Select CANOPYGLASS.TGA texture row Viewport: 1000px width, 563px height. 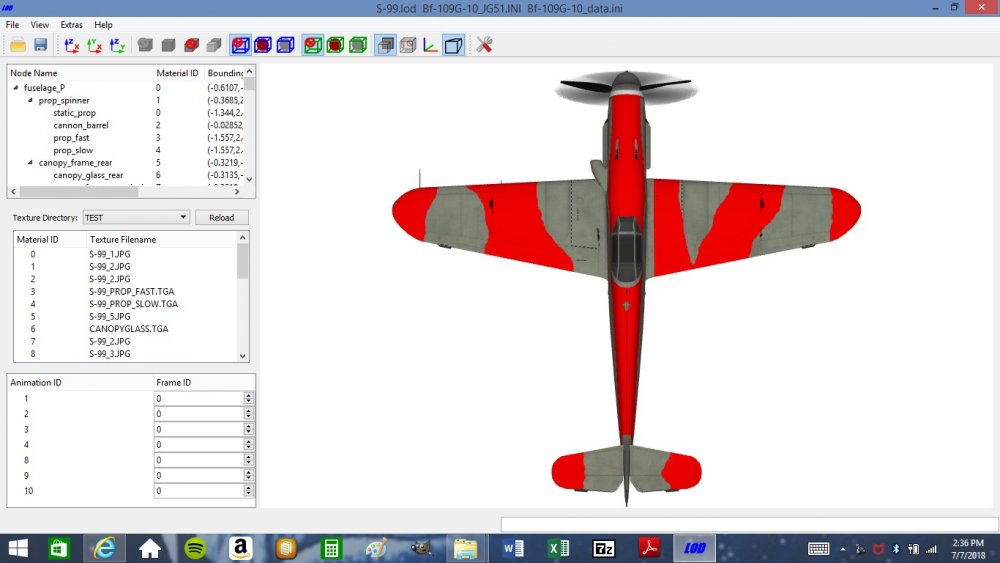tap(129, 329)
